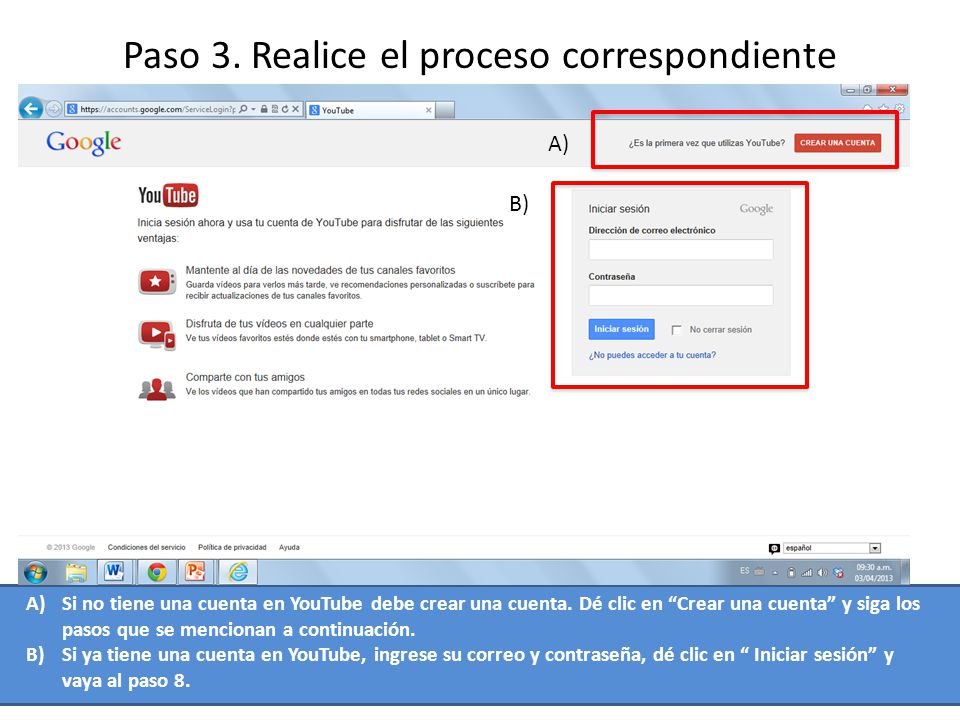Open 'Política de privacidad' footer link
The height and width of the screenshot is (720, 960).
coord(232,547)
